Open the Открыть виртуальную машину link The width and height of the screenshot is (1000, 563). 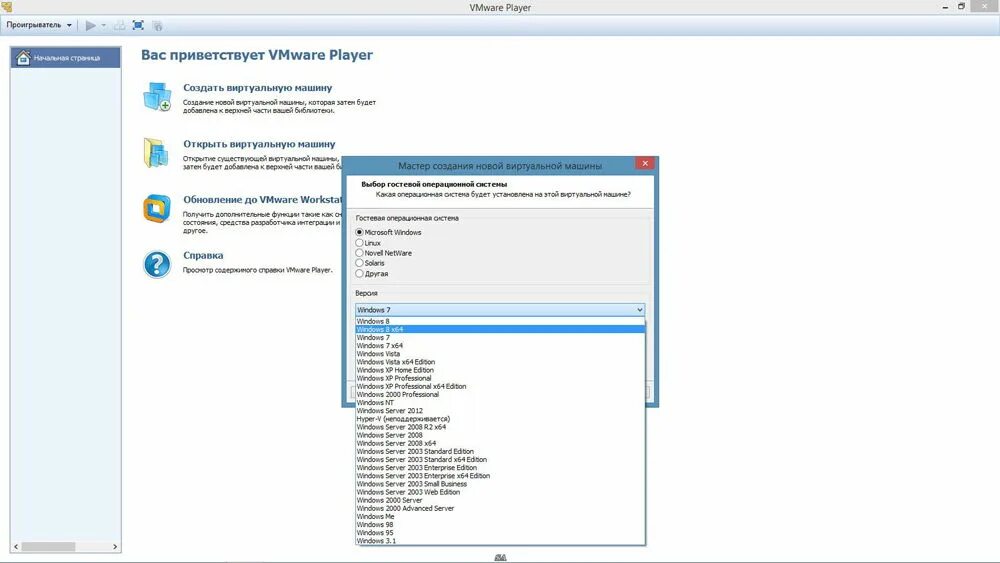[x=259, y=144]
